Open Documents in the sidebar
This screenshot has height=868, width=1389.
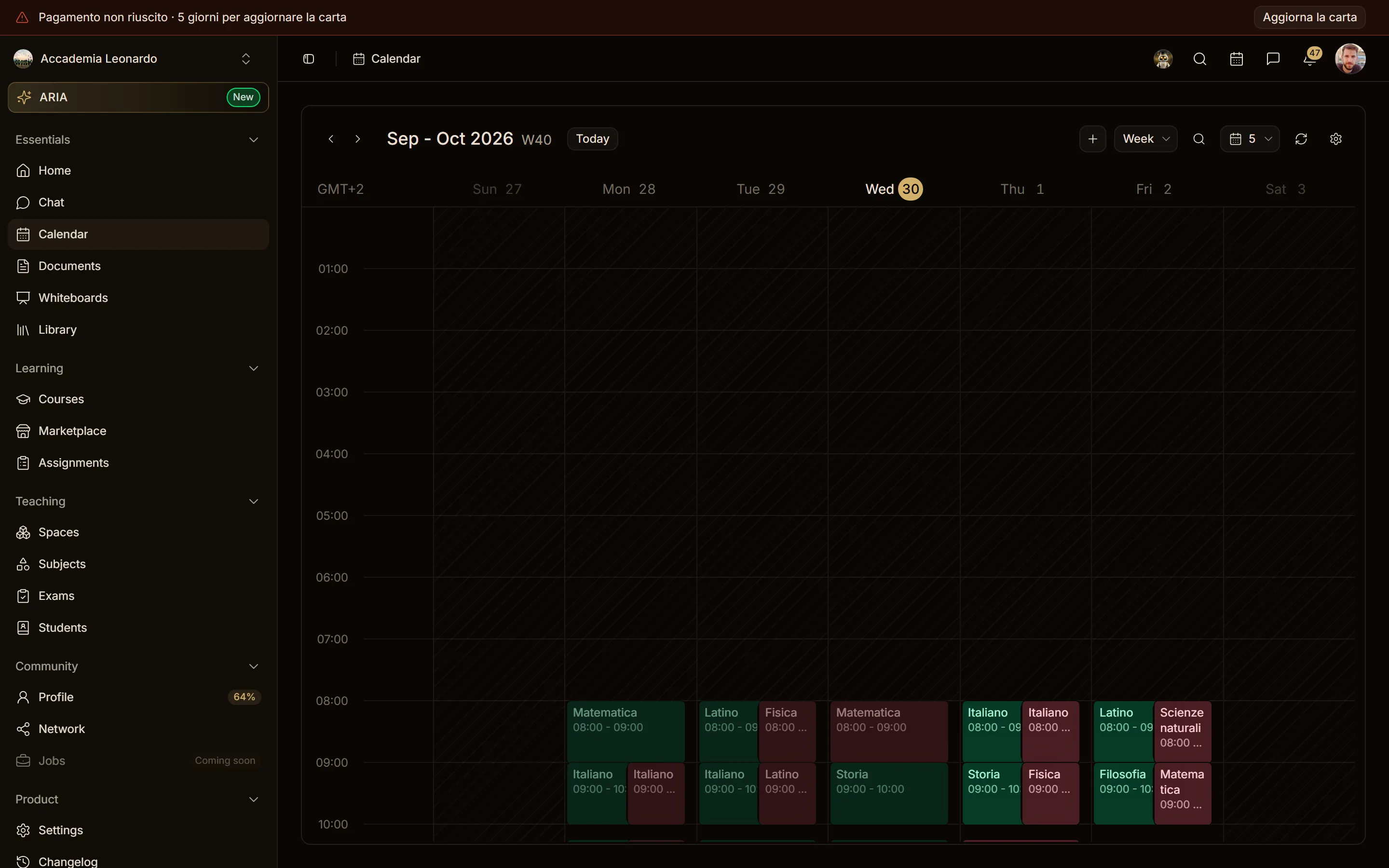click(138, 266)
